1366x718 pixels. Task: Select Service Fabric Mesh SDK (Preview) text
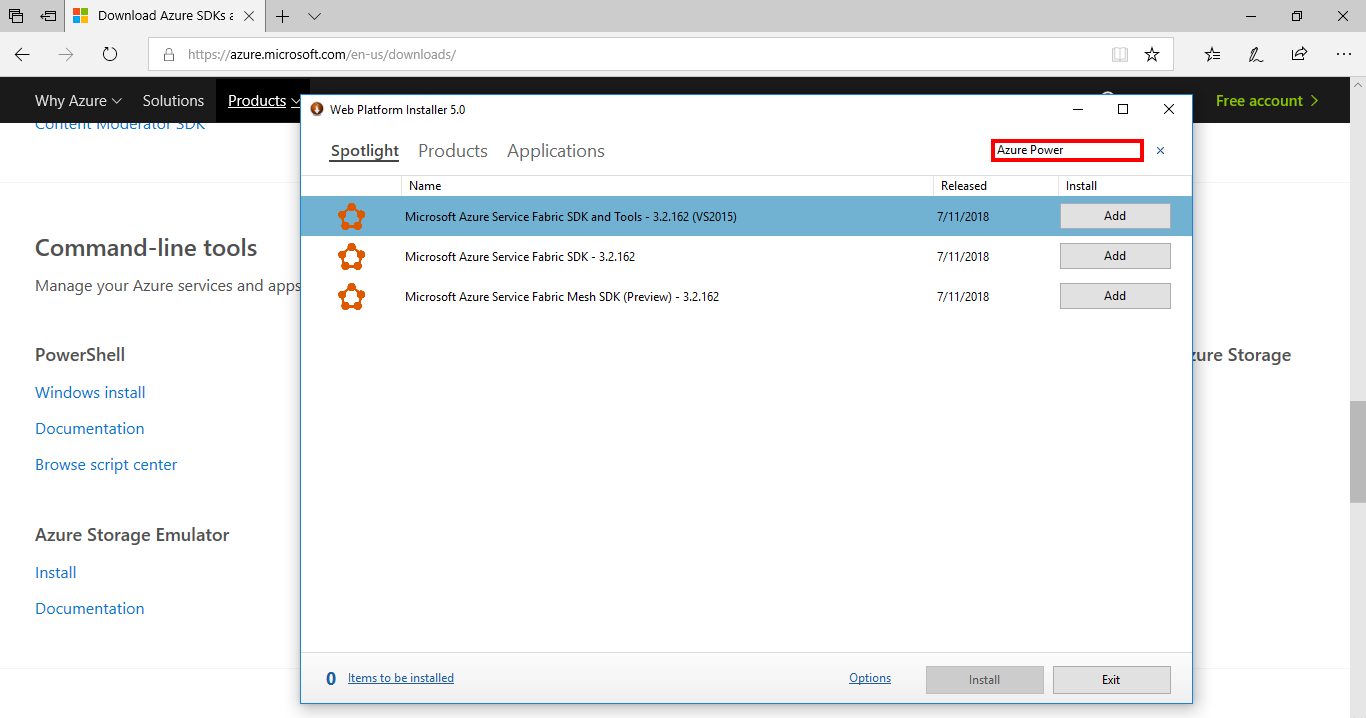[x=562, y=297]
